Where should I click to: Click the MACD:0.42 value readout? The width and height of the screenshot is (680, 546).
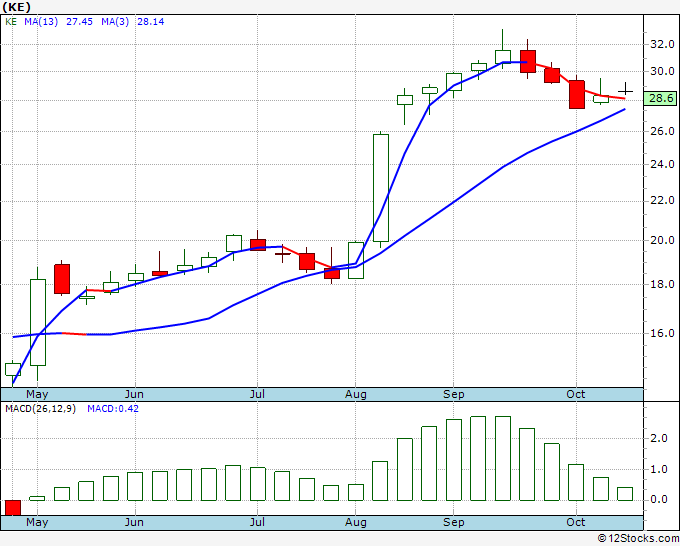coord(113,409)
